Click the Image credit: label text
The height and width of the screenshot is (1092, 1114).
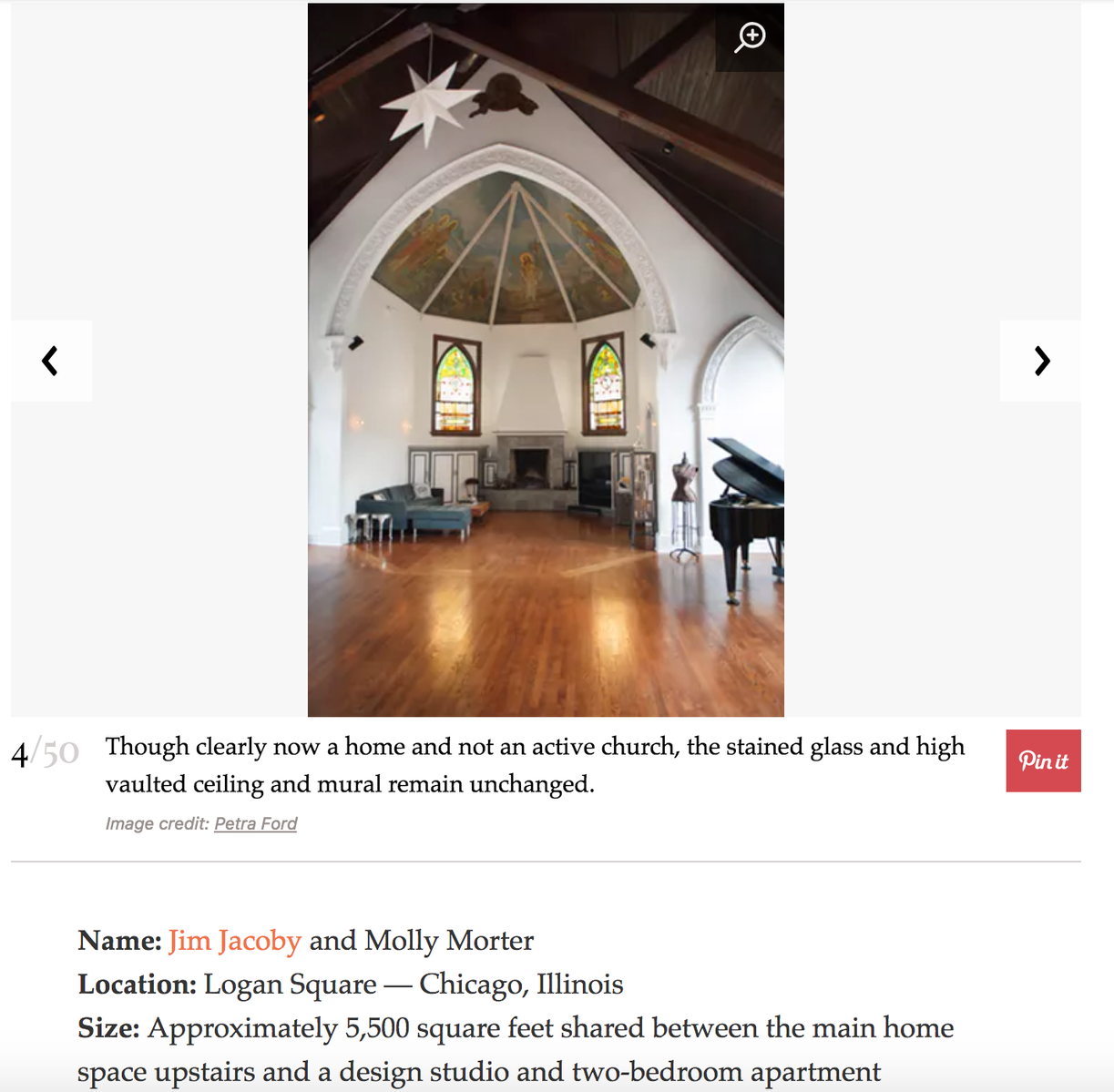tap(158, 823)
